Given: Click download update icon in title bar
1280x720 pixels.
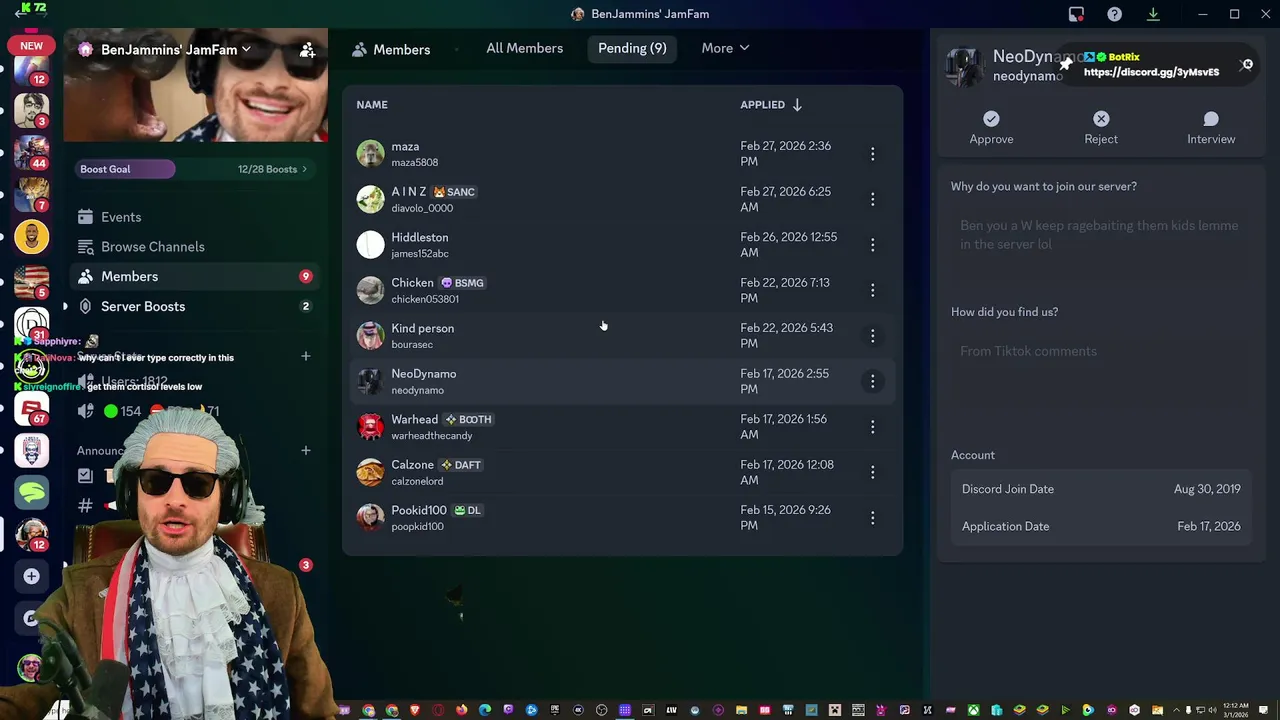Looking at the screenshot, I should click(1153, 14).
